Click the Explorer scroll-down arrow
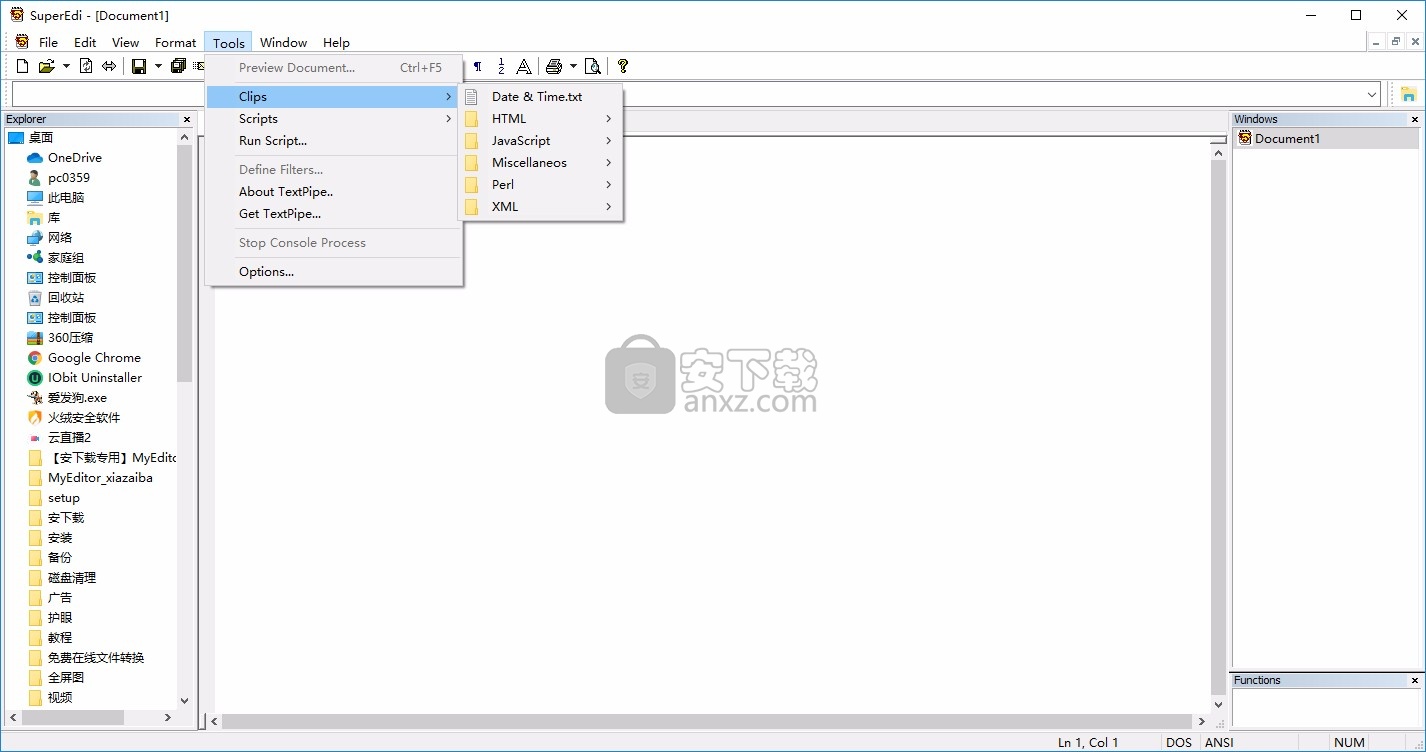Image resolution: width=1426 pixels, height=752 pixels. (184, 701)
